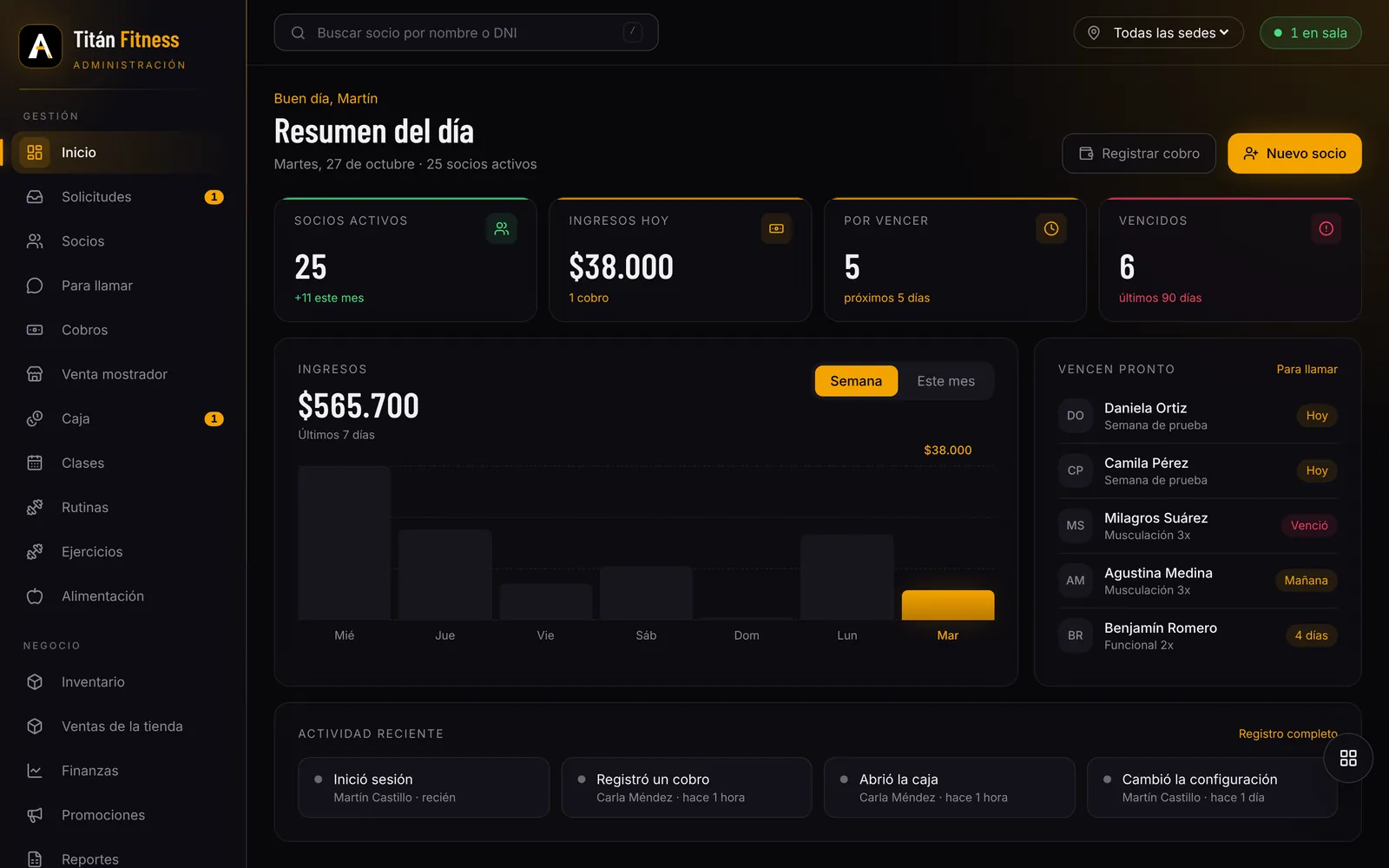The height and width of the screenshot is (868, 1389).
Task: Open Socios members icon
Action: [35, 241]
